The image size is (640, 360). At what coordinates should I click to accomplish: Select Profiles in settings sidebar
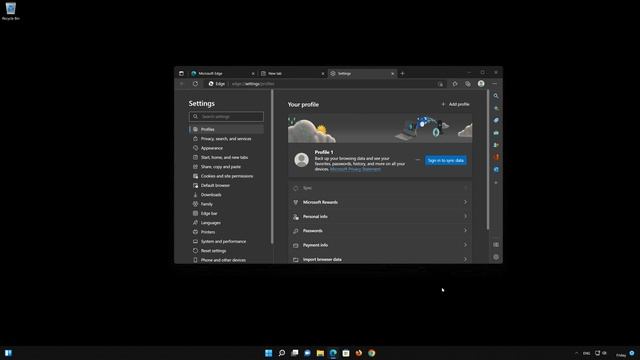pos(226,129)
